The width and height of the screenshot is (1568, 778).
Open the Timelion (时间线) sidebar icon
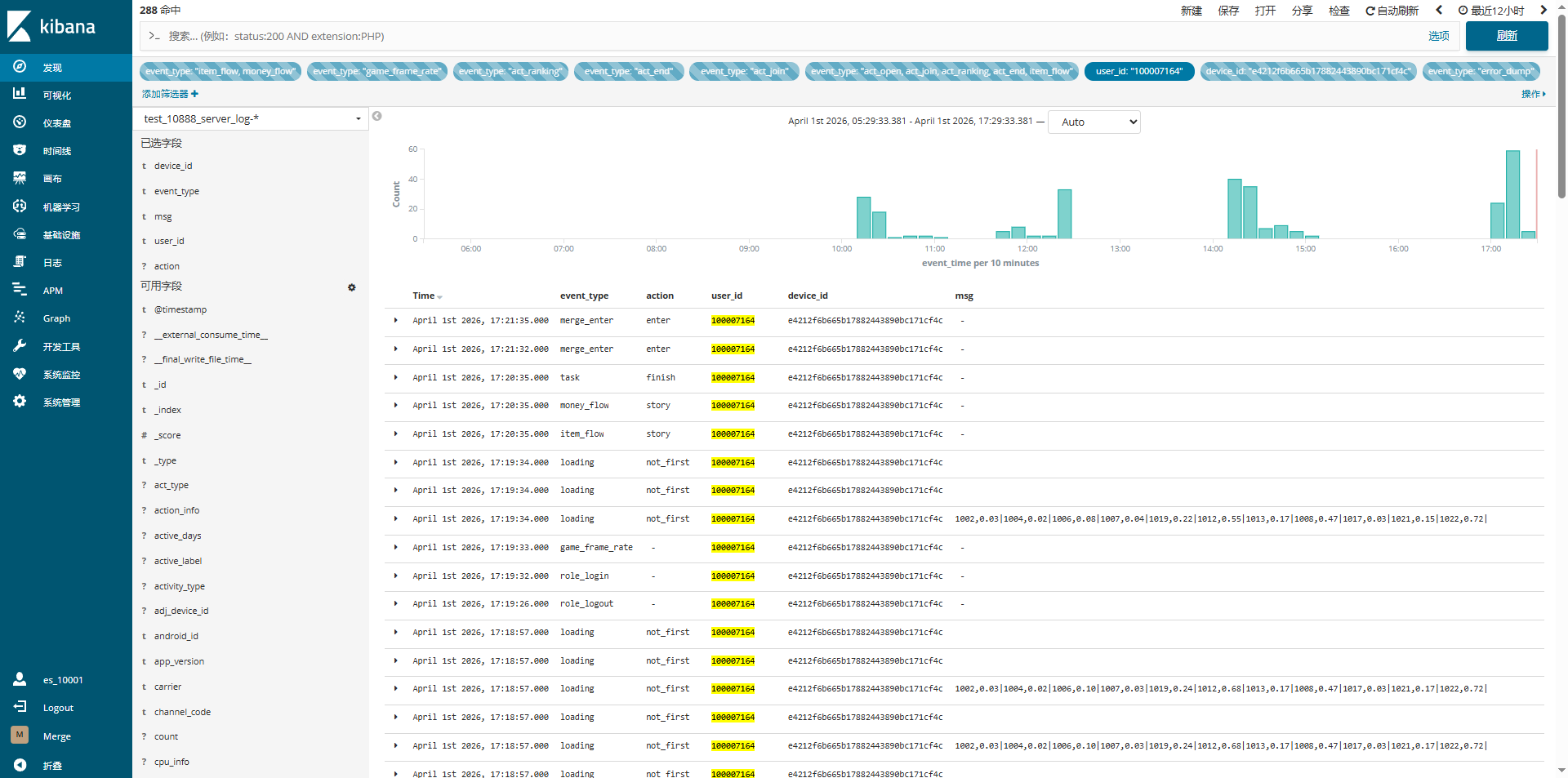(20, 150)
